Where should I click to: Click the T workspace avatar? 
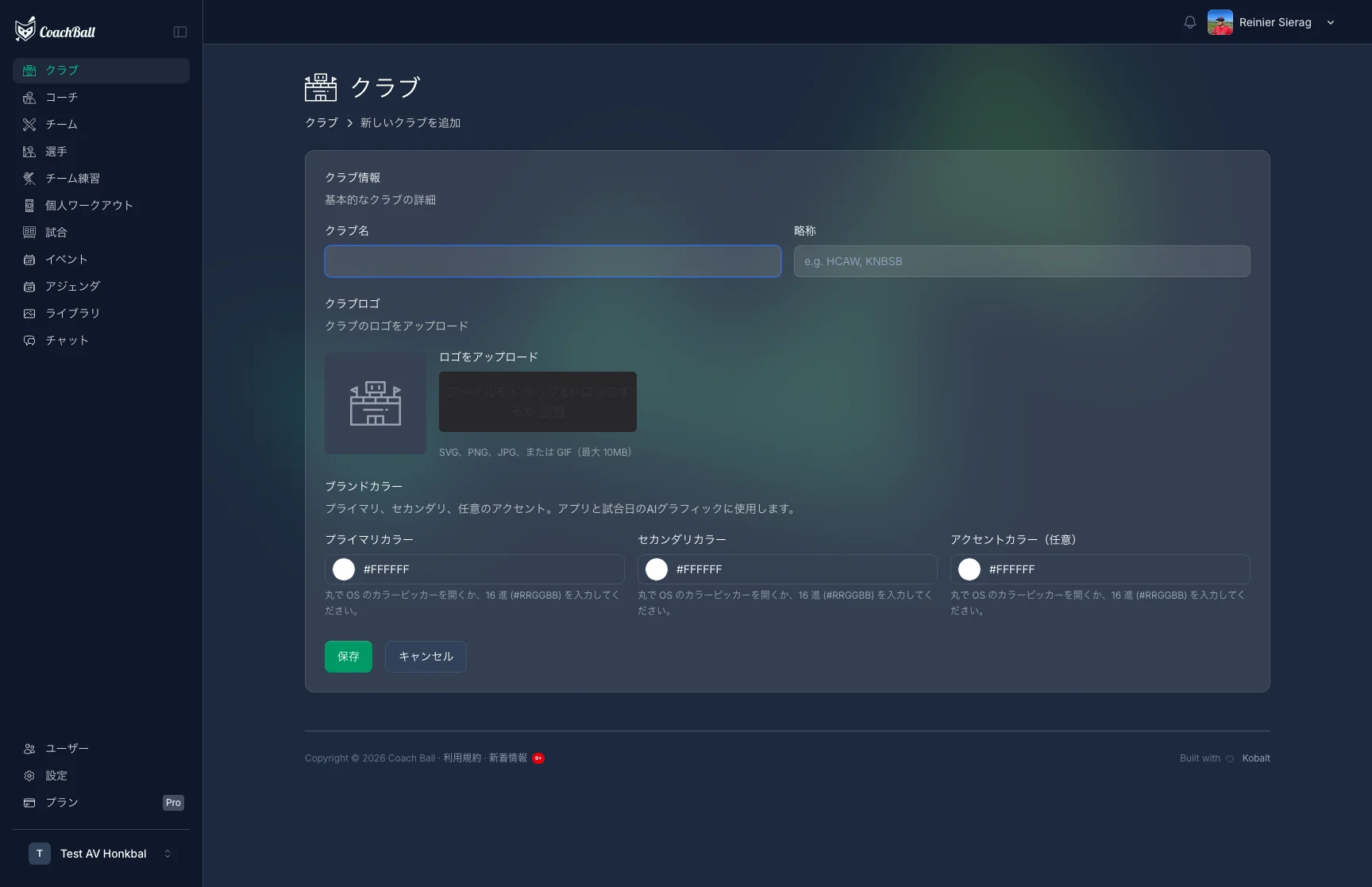(40, 854)
